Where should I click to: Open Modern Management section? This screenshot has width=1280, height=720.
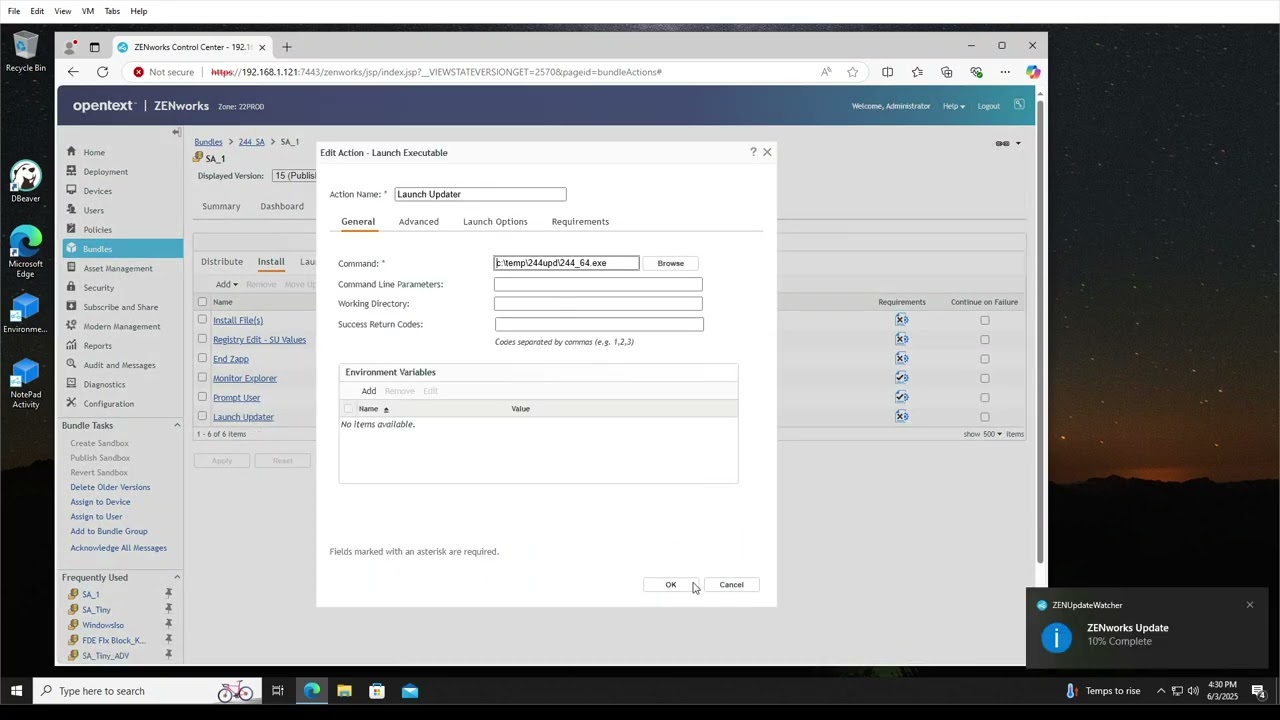pyautogui.click(x=121, y=326)
